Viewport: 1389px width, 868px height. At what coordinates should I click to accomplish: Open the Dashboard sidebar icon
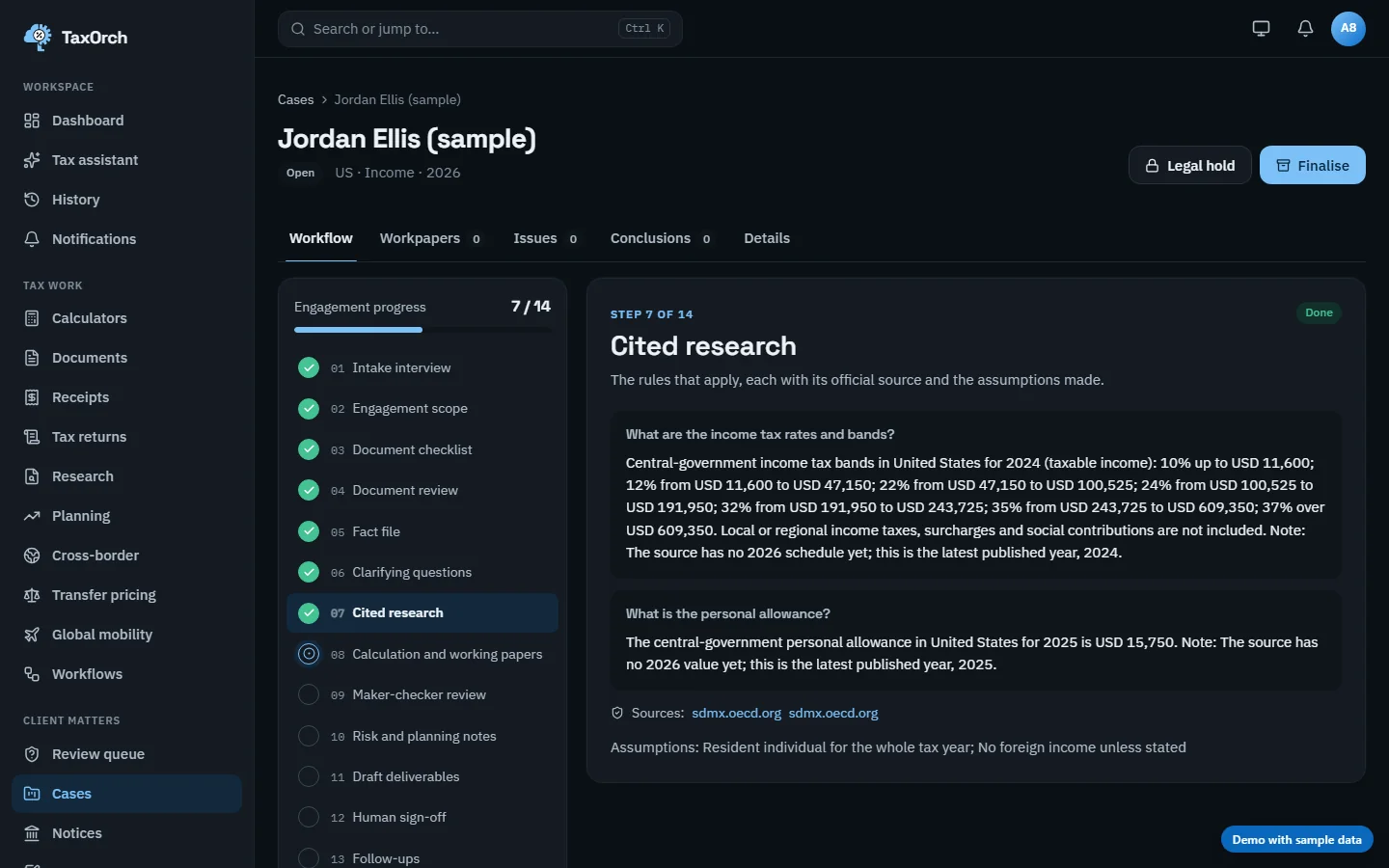click(x=32, y=121)
